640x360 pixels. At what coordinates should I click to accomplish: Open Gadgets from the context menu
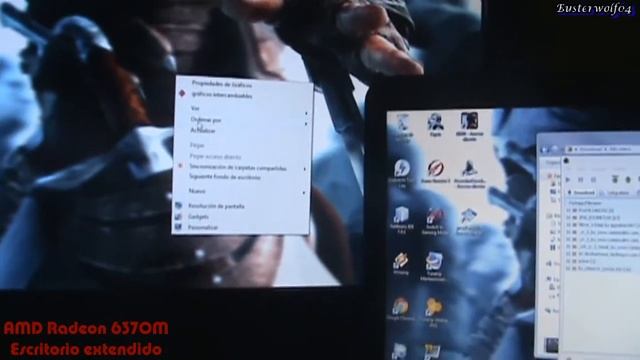198,217
